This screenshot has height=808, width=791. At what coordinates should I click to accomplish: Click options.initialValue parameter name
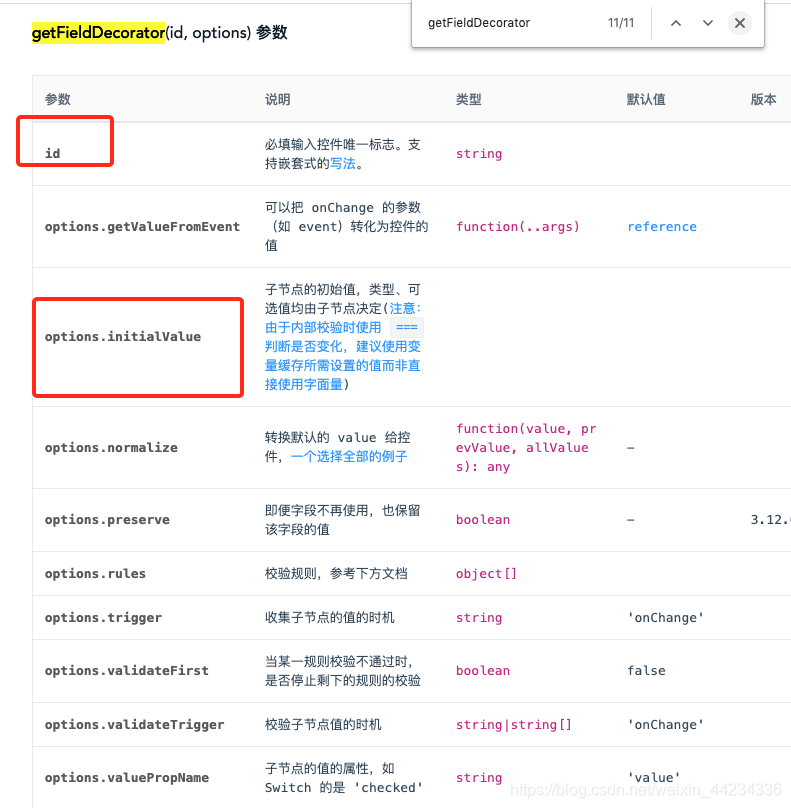click(x=123, y=336)
